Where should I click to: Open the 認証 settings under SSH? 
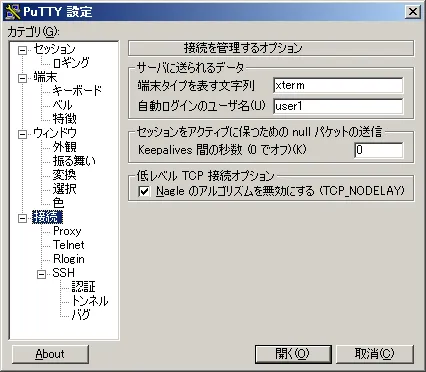[84, 287]
